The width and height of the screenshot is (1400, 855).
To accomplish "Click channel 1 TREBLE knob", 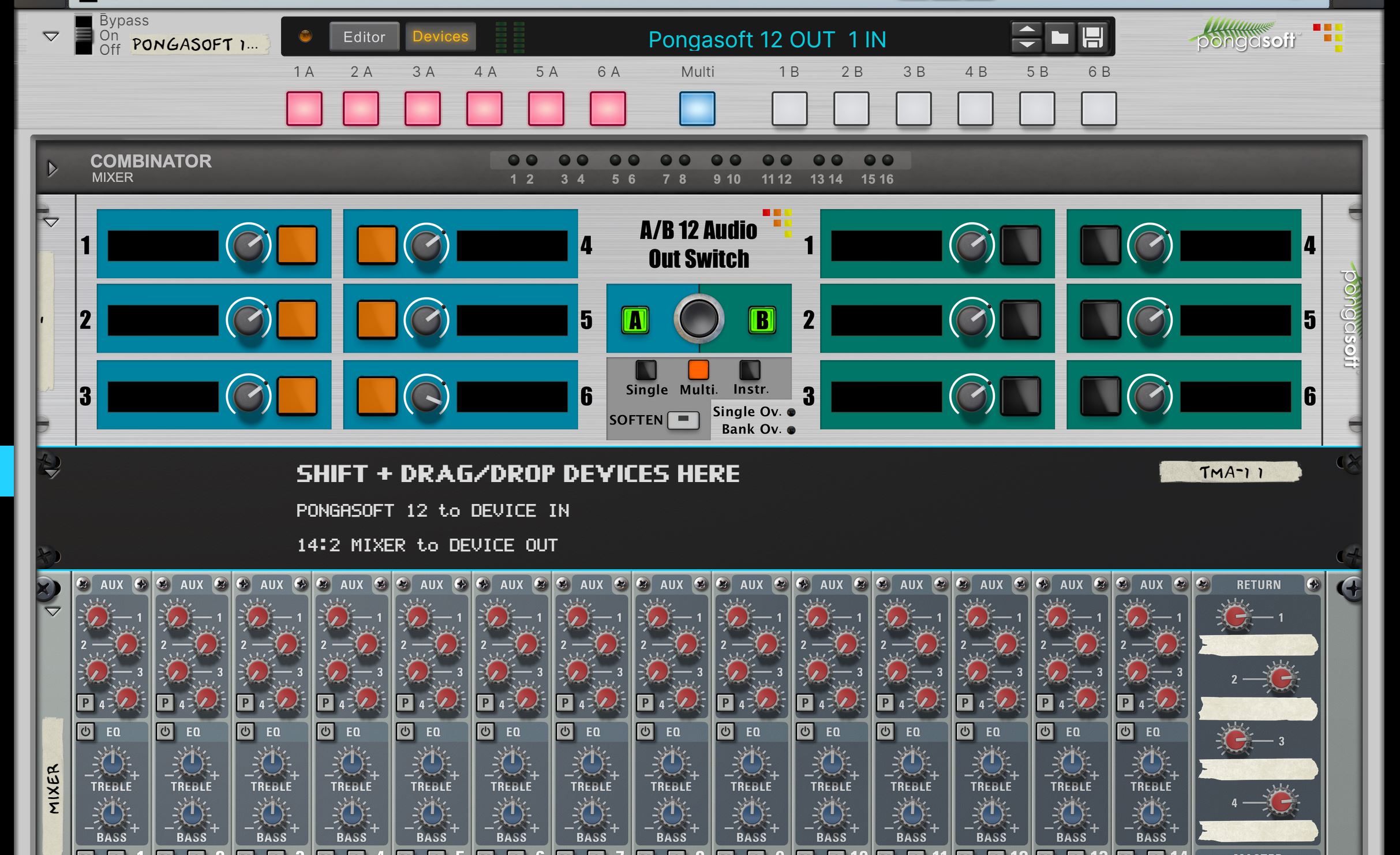I will tap(112, 764).
